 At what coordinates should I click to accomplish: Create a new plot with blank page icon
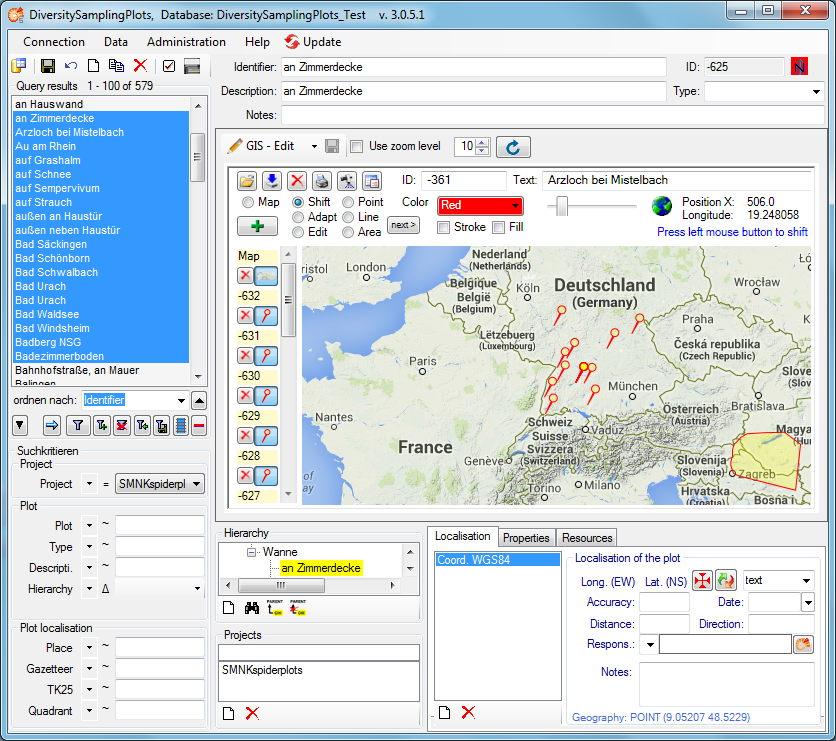click(93, 66)
